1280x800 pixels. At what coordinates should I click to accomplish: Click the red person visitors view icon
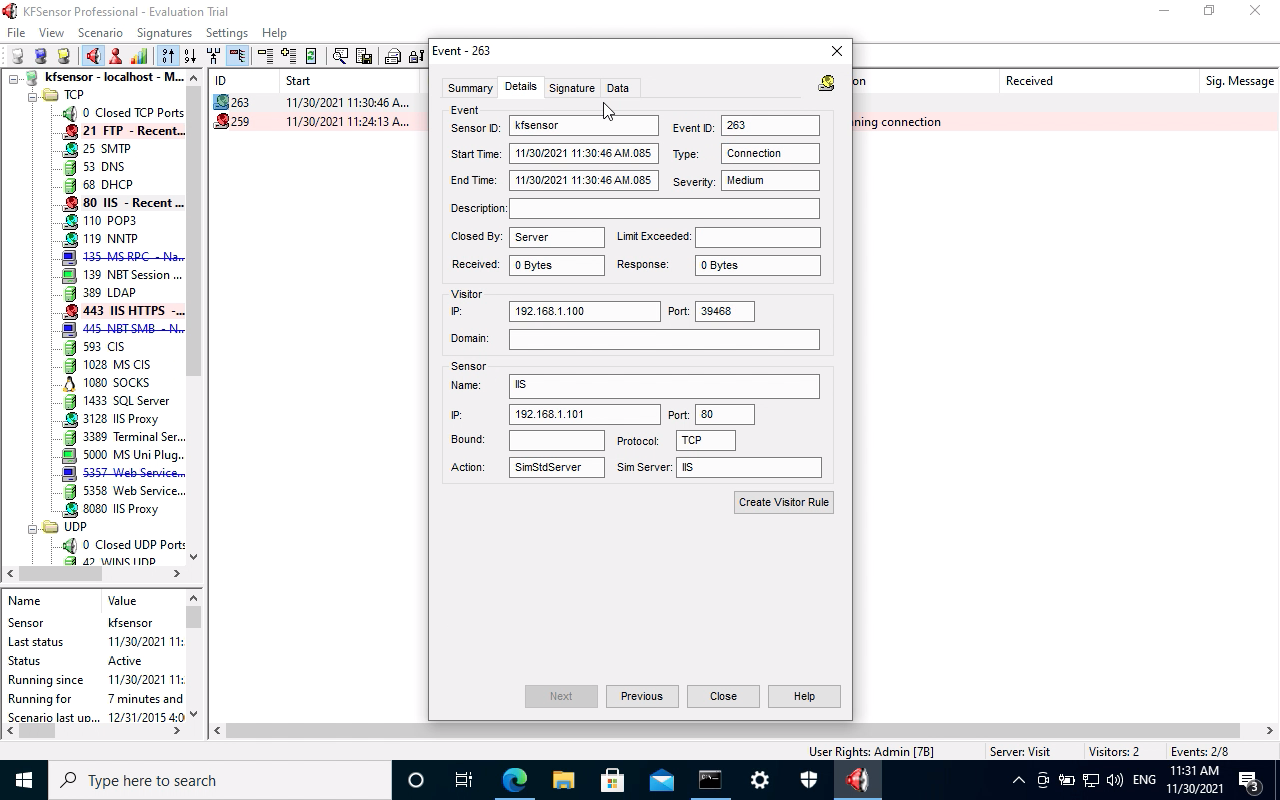[x=116, y=56]
